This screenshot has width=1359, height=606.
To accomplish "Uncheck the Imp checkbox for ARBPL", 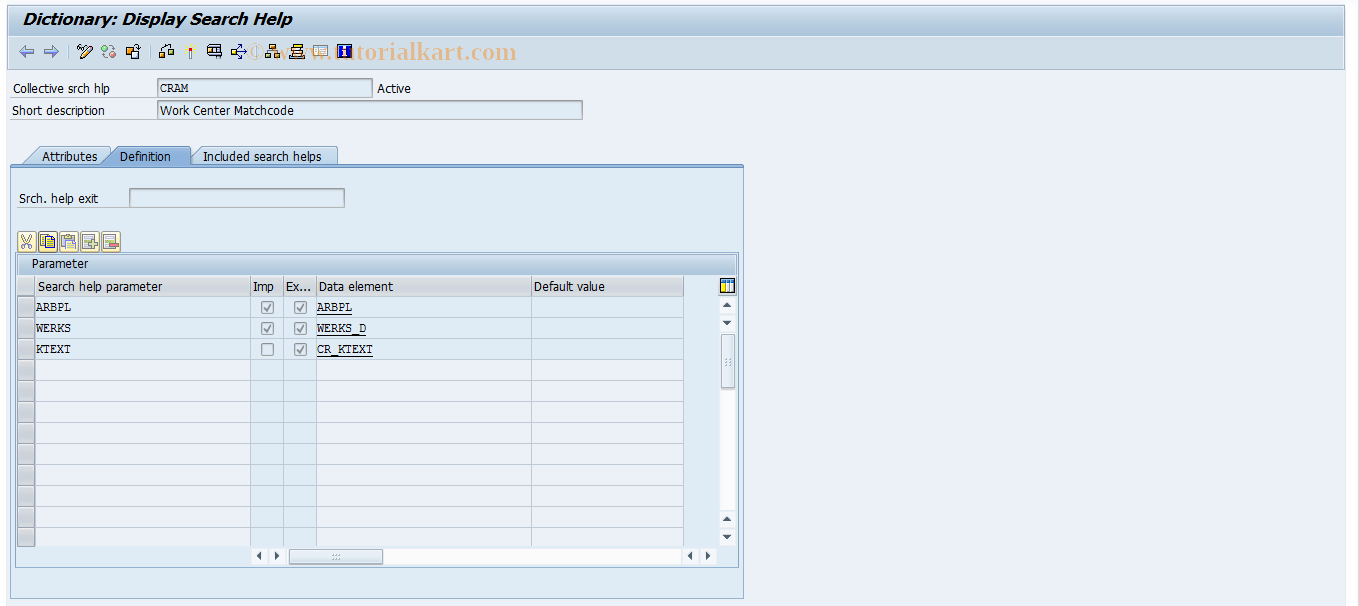I will pos(266,307).
